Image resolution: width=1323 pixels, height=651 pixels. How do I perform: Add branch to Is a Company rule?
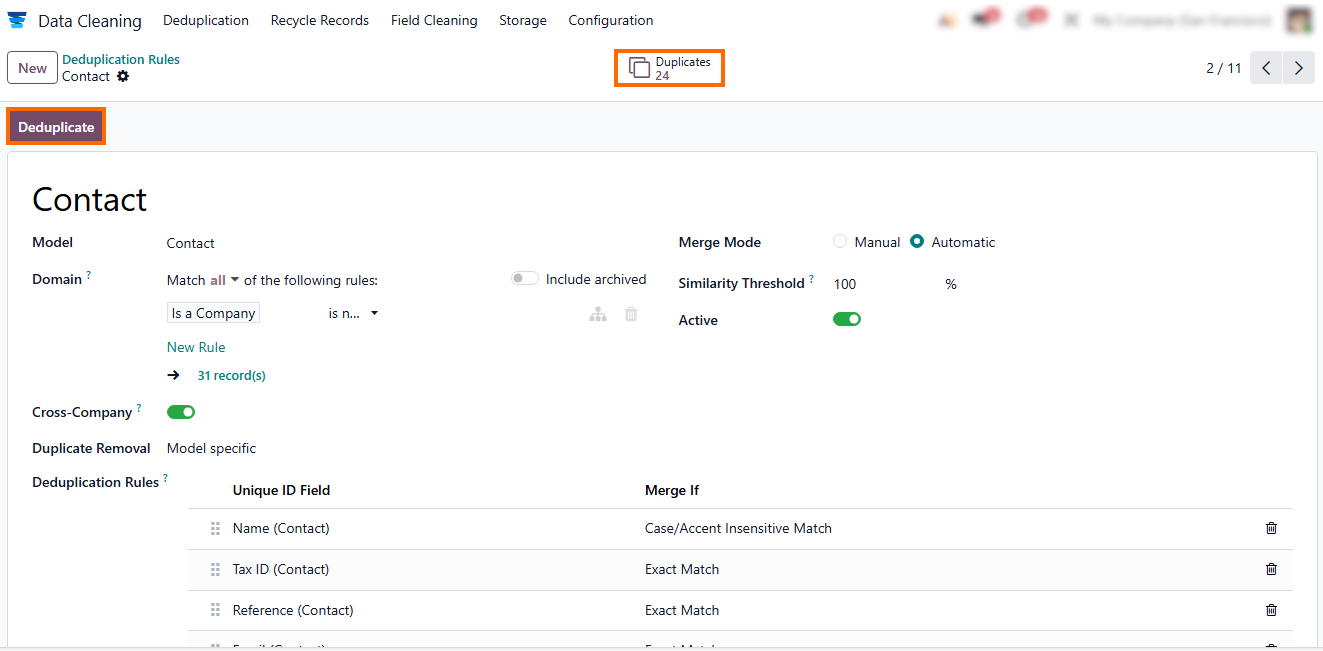click(598, 314)
